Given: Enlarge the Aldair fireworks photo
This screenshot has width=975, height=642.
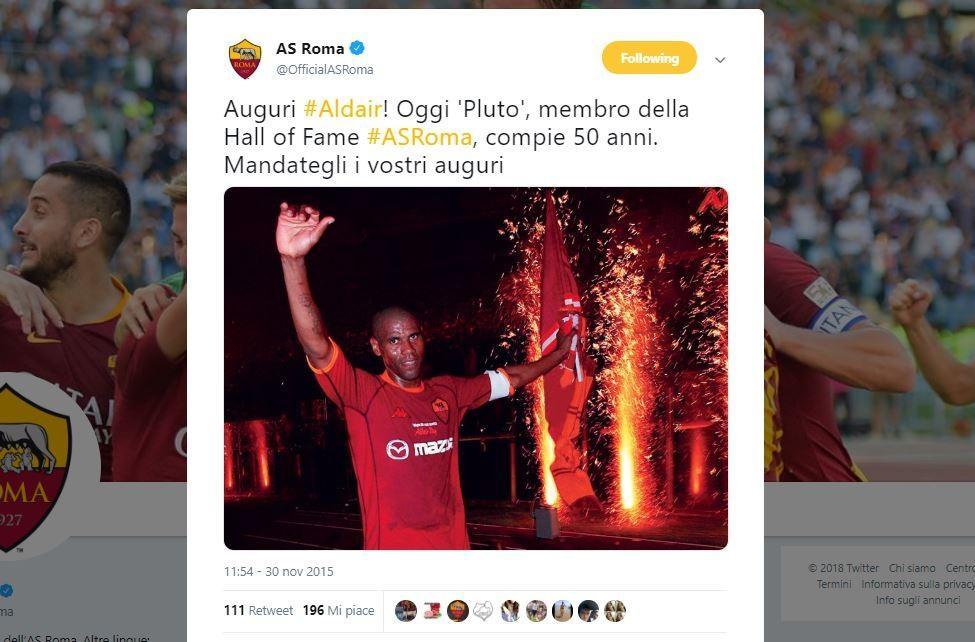Looking at the screenshot, I should [476, 368].
